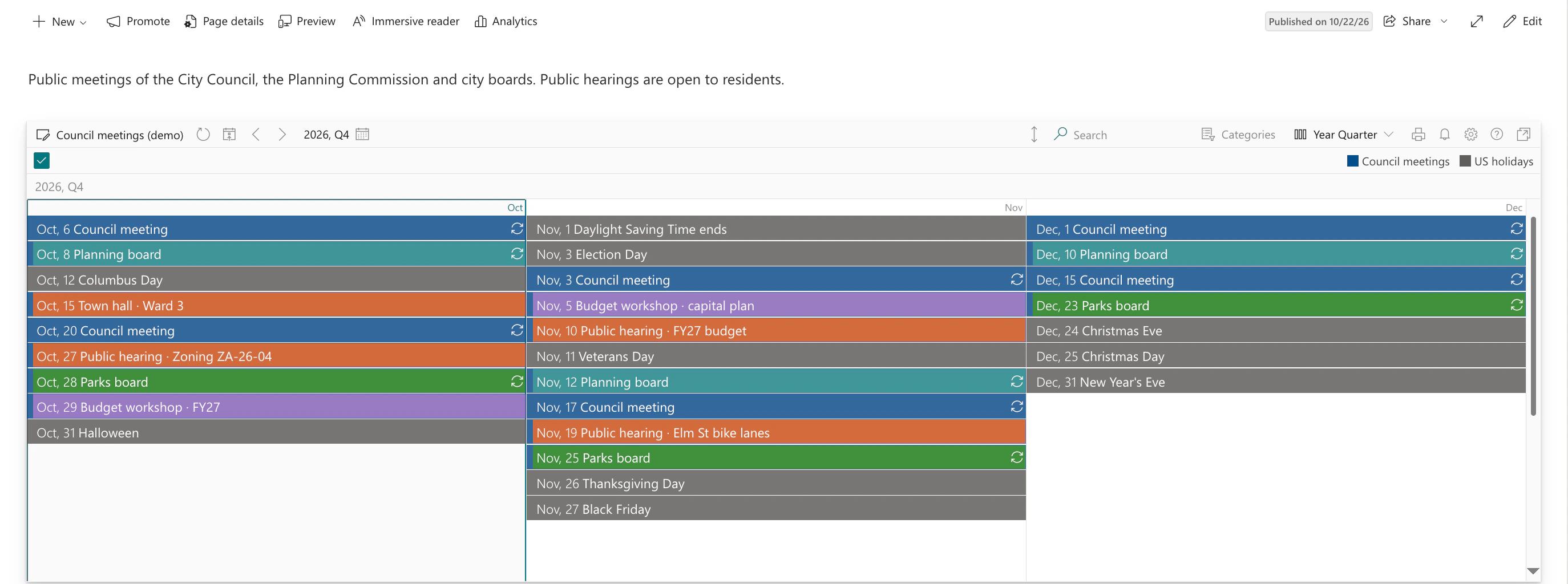The width and height of the screenshot is (1568, 584).
Task: Open the Categories filter
Action: [1238, 135]
